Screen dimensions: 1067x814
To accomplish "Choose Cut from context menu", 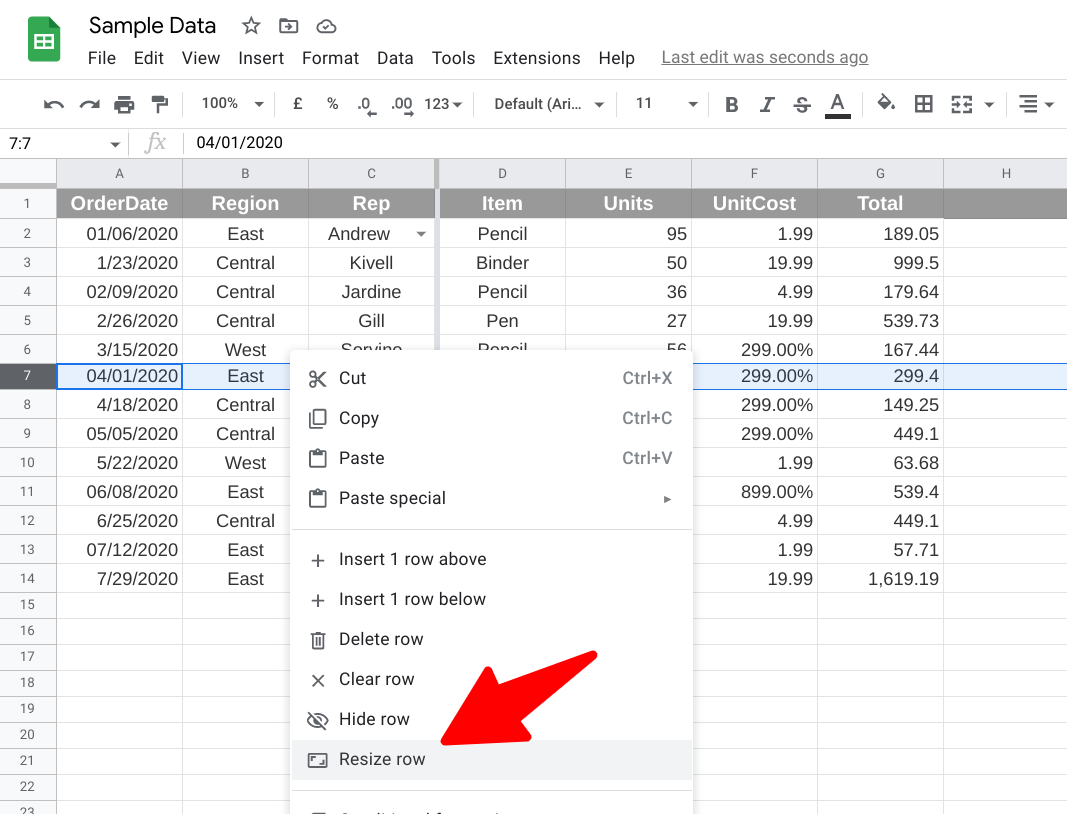I will [491, 378].
